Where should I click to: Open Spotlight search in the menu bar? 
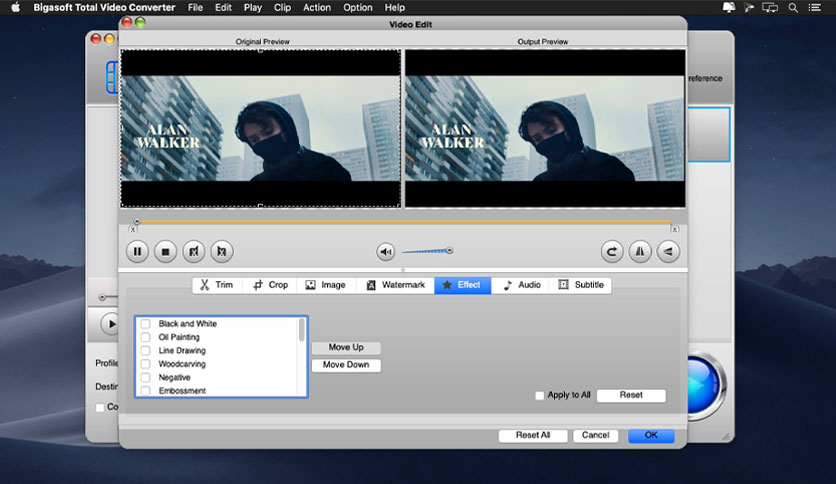pyautogui.click(x=793, y=7)
